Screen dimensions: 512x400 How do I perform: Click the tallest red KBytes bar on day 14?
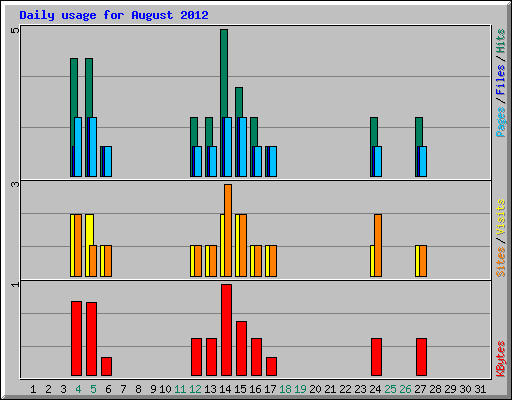coord(226,330)
